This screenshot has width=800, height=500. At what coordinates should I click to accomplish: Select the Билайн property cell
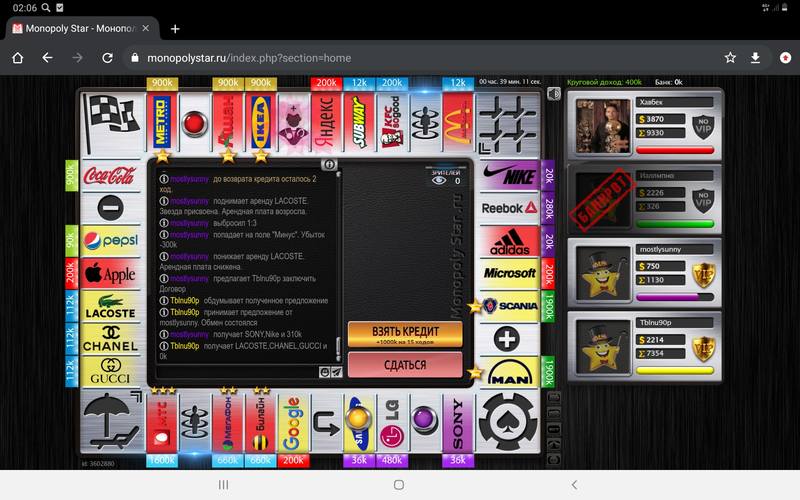tap(261, 422)
